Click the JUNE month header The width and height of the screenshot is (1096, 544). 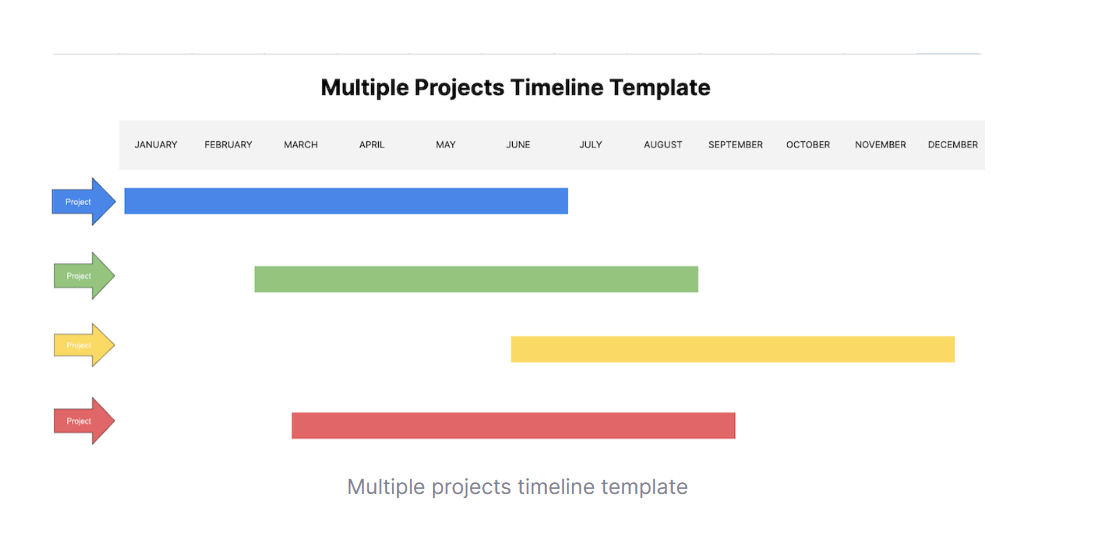518,145
